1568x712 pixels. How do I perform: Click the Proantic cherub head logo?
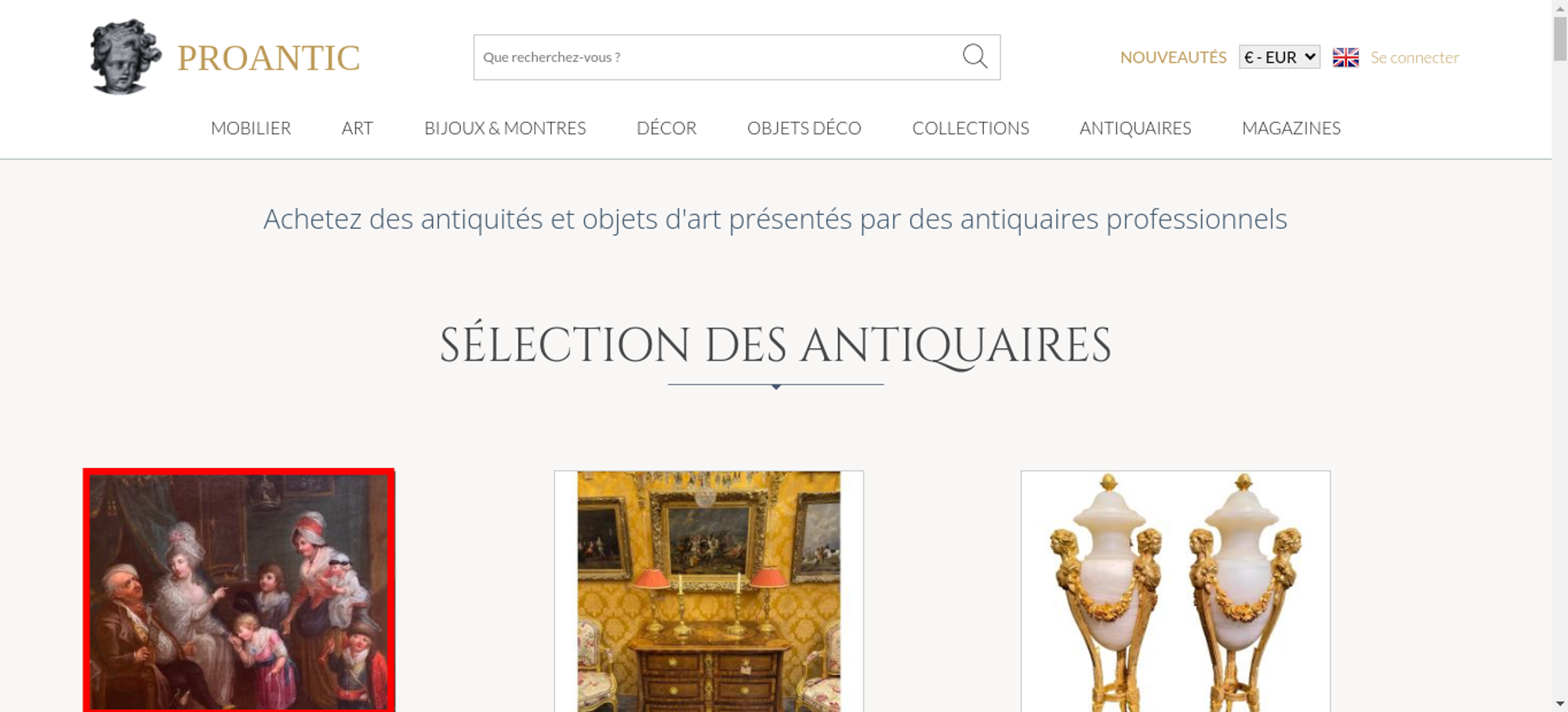(x=125, y=56)
